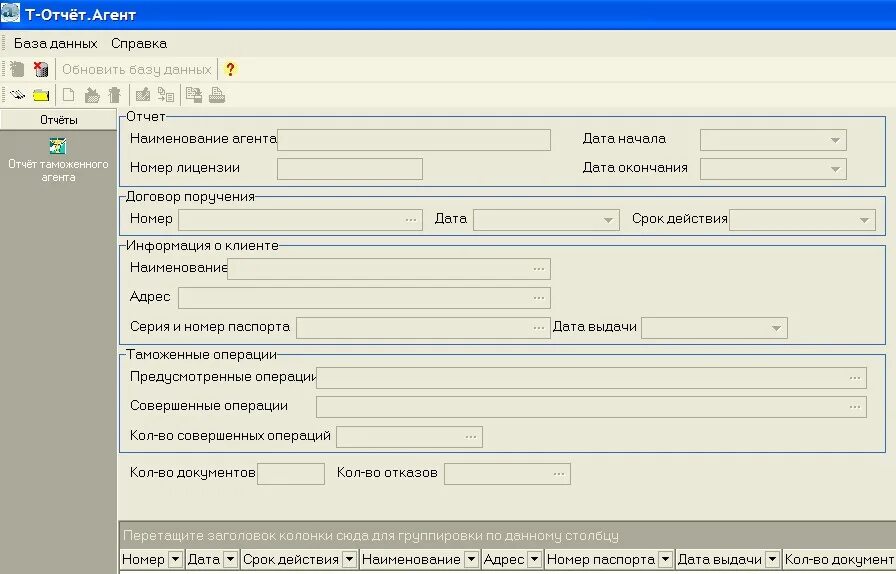
Task: Click the yellow folder toolbar icon
Action: [x=41, y=95]
